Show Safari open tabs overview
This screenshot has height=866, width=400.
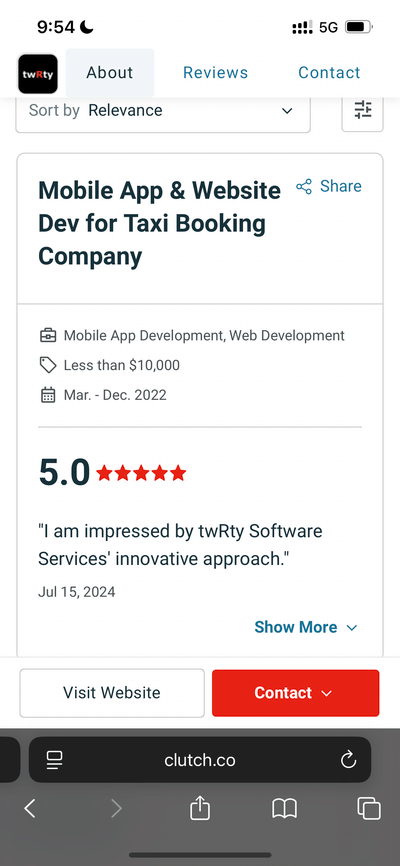point(369,809)
